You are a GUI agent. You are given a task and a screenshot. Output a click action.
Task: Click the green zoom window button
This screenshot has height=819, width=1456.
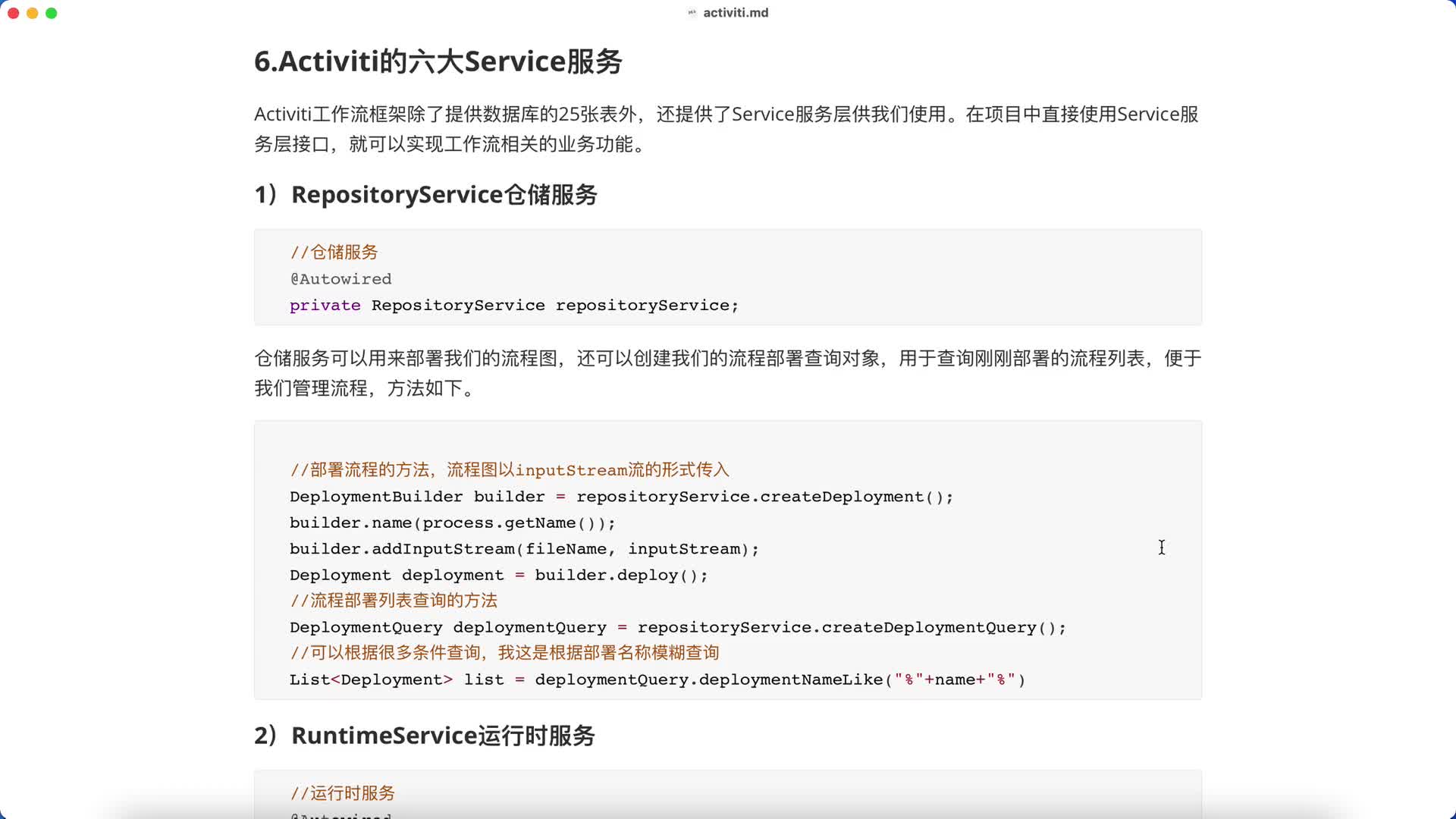pyautogui.click(x=52, y=13)
